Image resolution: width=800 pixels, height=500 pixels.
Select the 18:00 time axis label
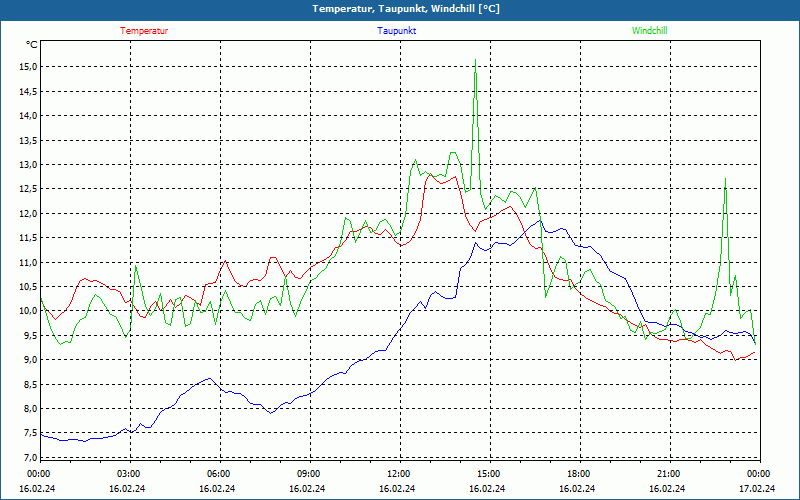pos(578,474)
